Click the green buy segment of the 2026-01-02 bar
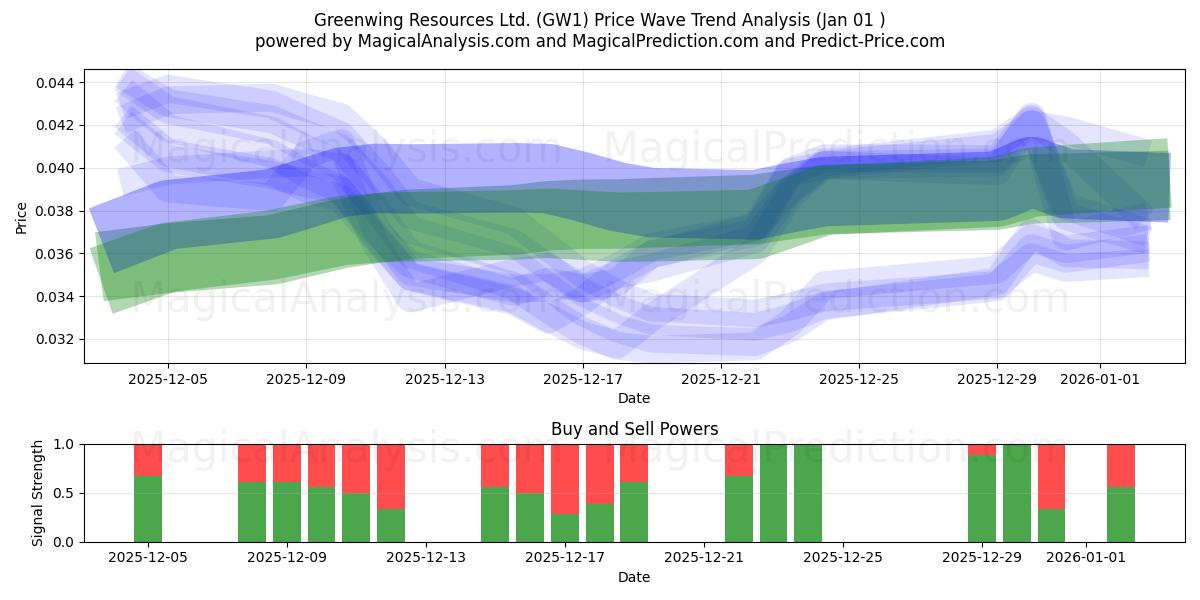This screenshot has height=600, width=1200. (1121, 514)
